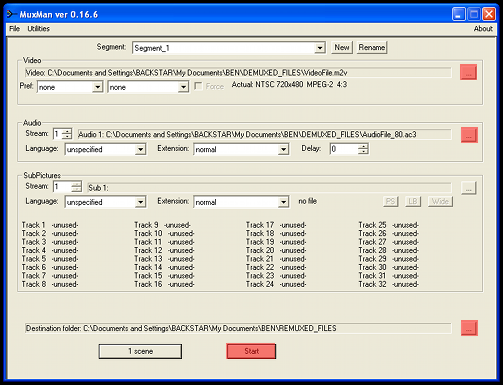Click the Track 17 -unused- entry
This screenshot has height=385, width=503.
tap(276, 225)
